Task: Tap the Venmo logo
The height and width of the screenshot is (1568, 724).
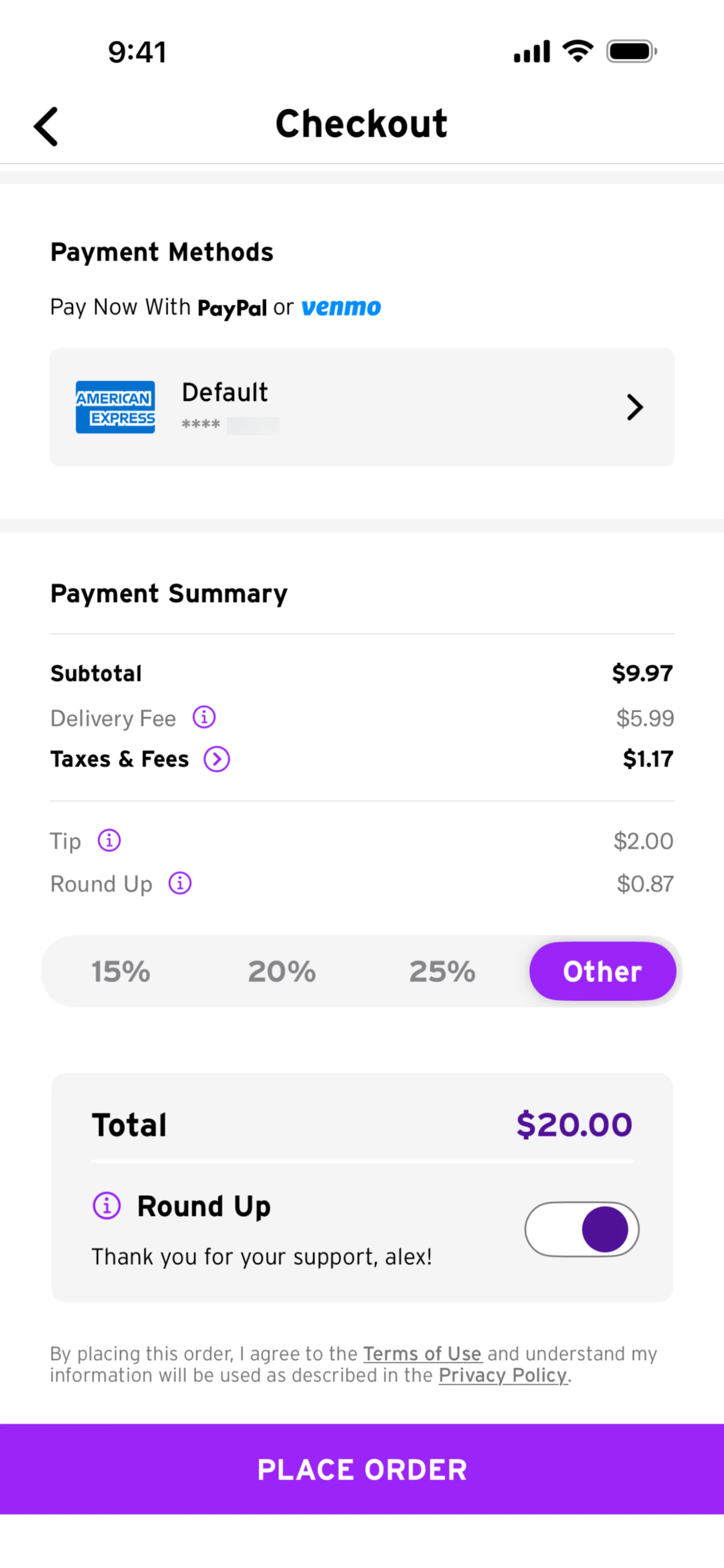Action: click(341, 307)
